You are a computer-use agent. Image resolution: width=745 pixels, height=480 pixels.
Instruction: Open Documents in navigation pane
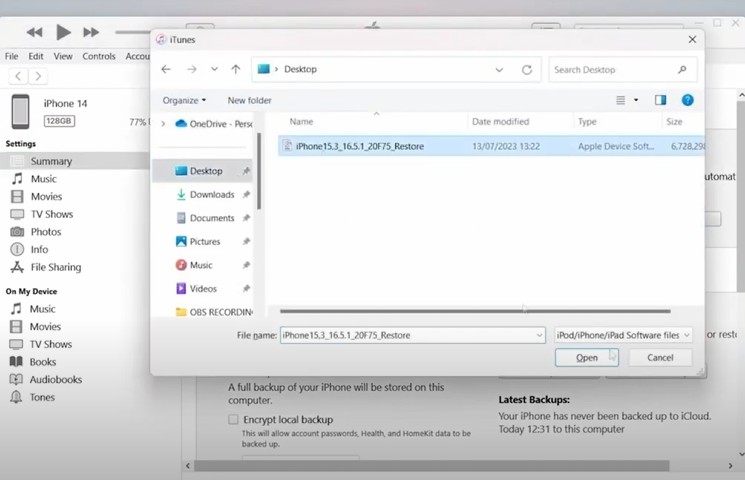pyautogui.click(x=212, y=218)
